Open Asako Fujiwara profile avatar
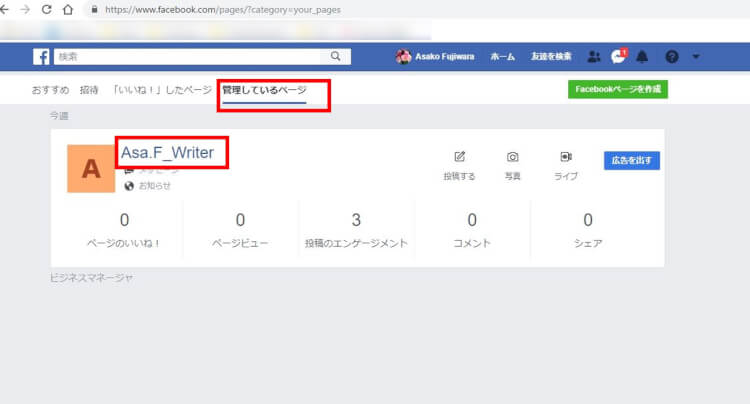This screenshot has width=750, height=404. click(403, 56)
